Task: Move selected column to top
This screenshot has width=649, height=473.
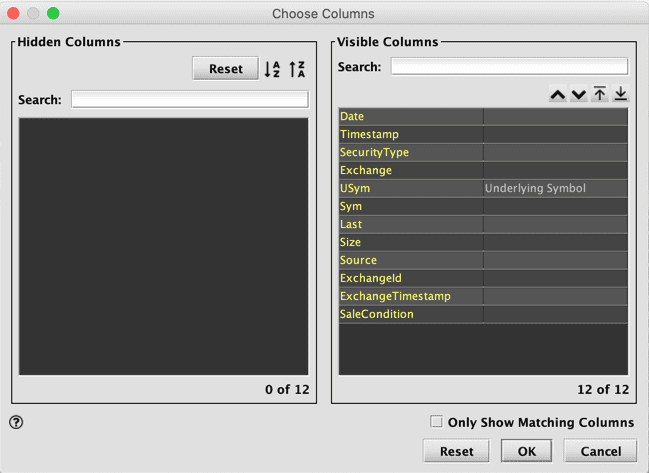Action: coord(599,94)
